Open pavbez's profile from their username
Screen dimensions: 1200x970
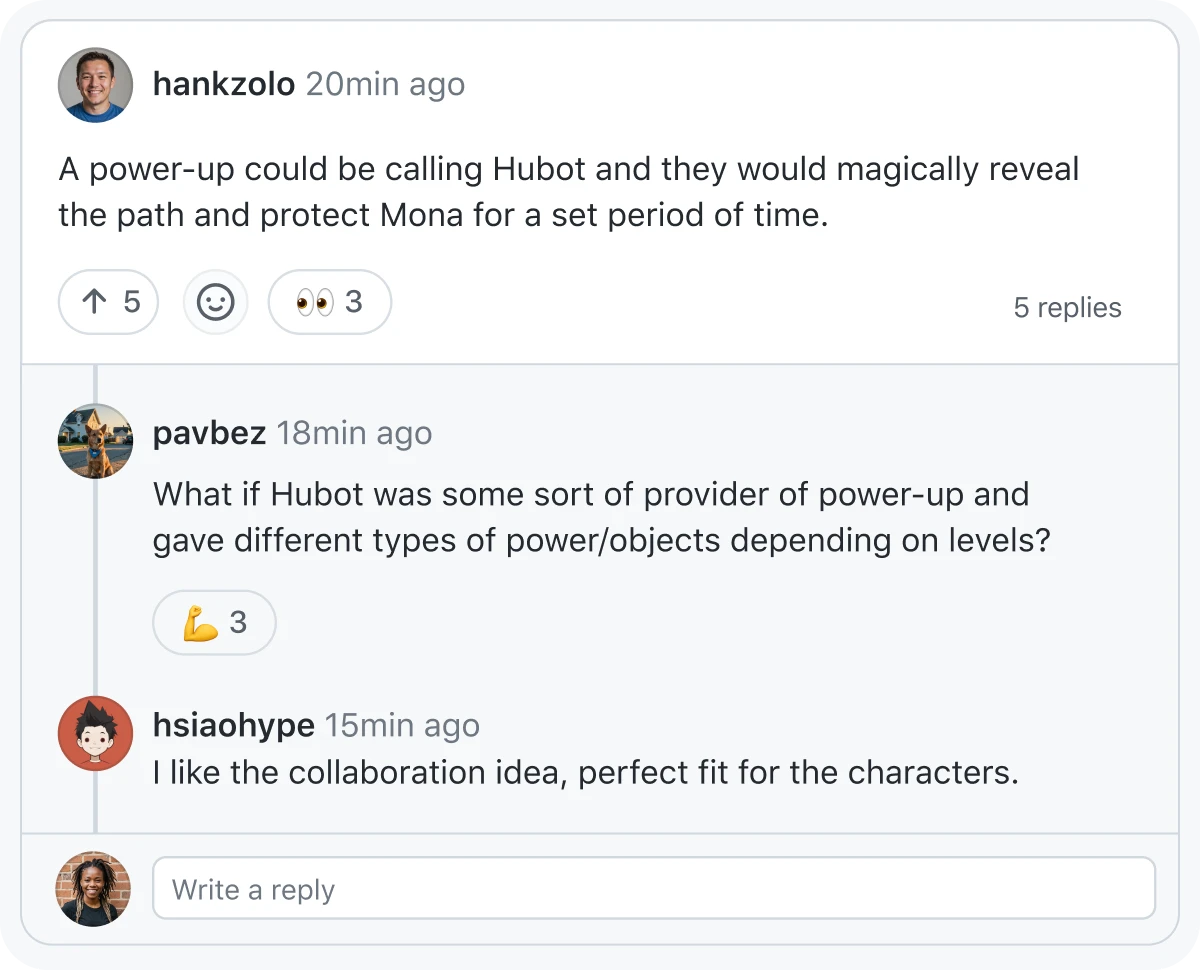pos(209,433)
